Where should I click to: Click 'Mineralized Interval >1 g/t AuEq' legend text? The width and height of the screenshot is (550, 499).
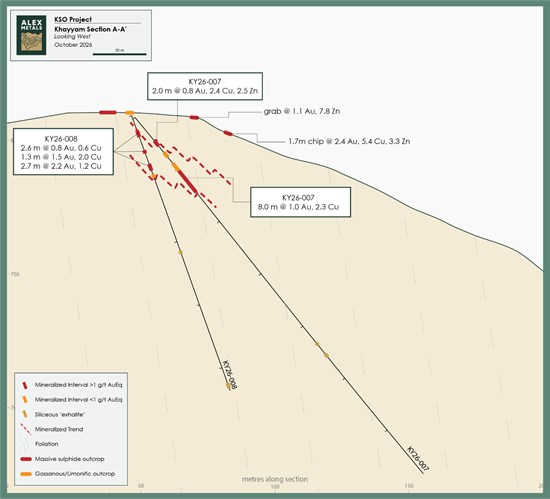pos(79,385)
